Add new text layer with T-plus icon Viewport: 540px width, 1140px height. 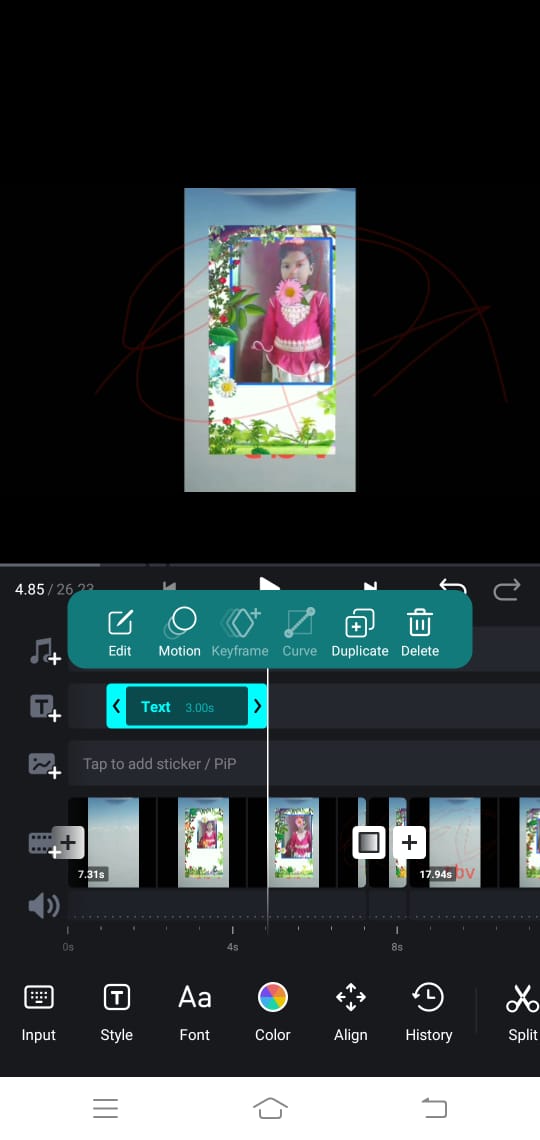tap(44, 707)
